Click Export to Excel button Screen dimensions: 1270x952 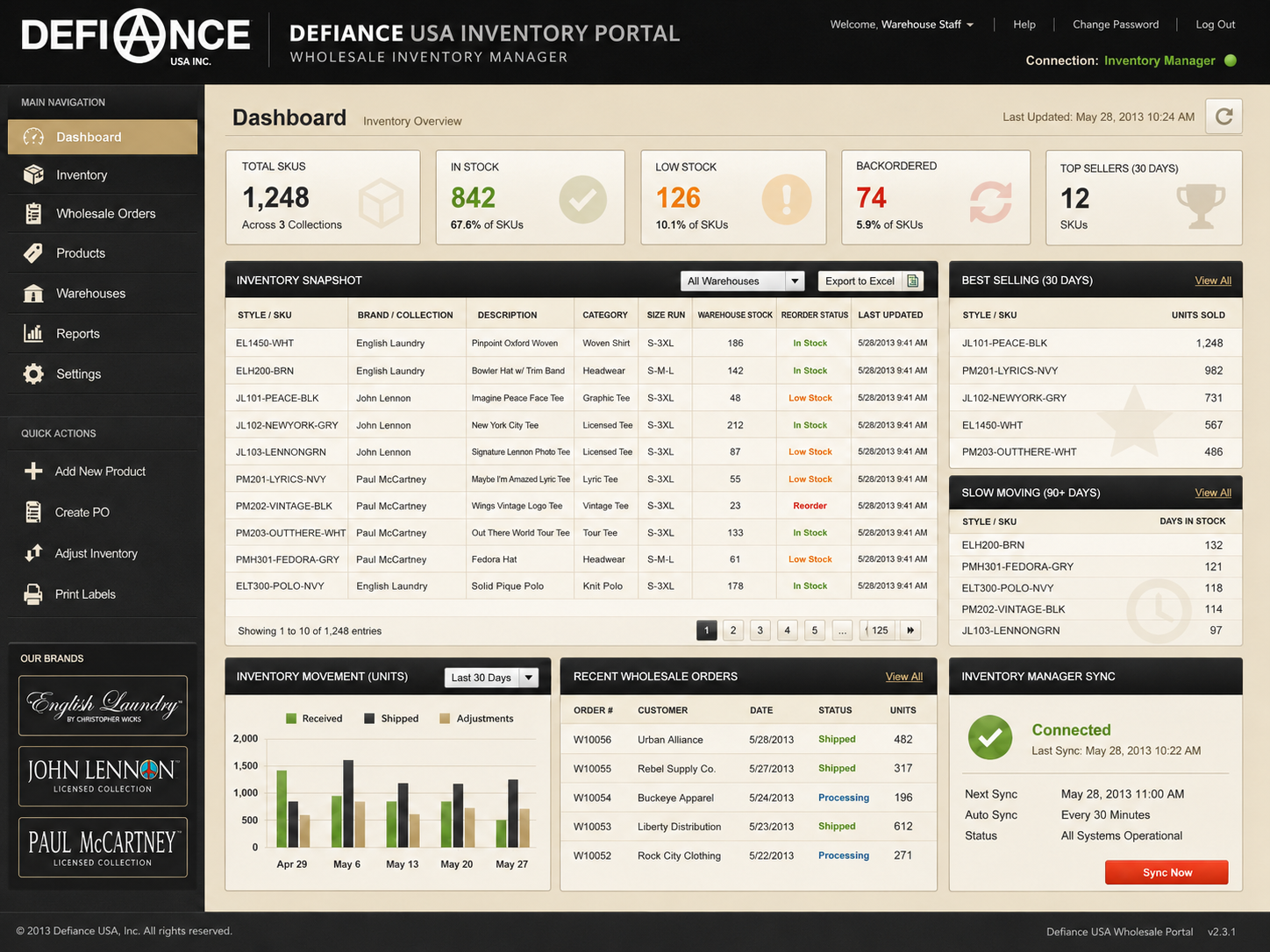871,281
